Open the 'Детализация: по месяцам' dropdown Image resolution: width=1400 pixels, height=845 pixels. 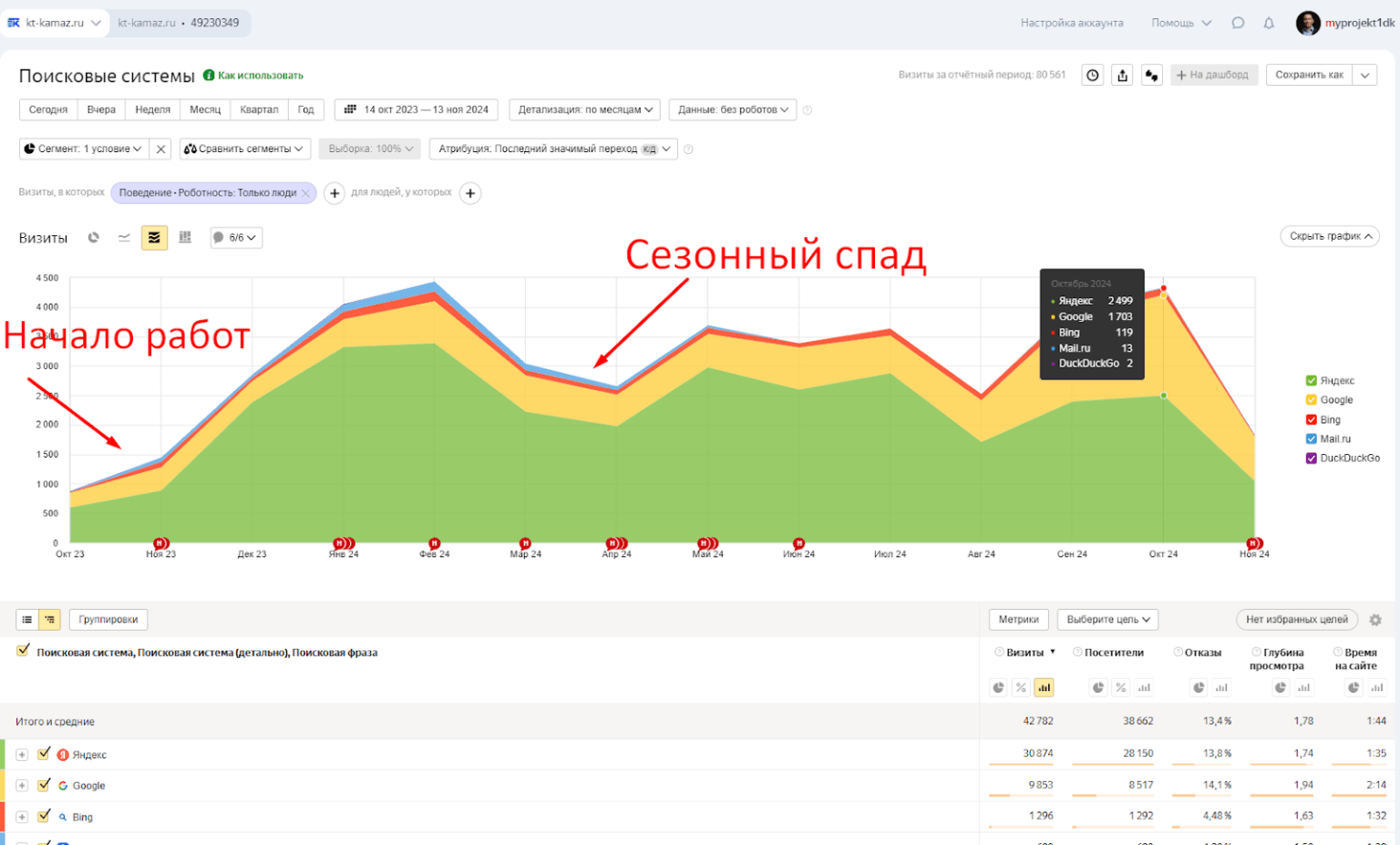(585, 109)
